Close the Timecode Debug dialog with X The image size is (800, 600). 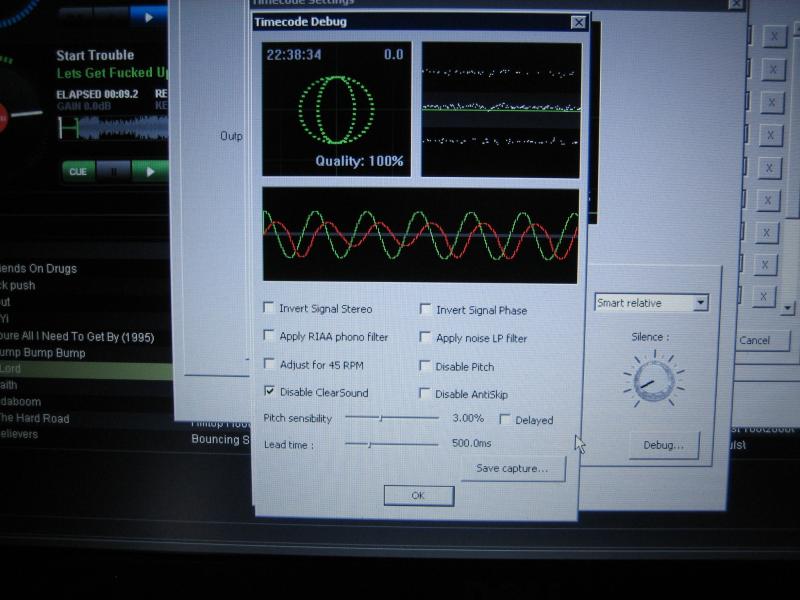coord(578,22)
